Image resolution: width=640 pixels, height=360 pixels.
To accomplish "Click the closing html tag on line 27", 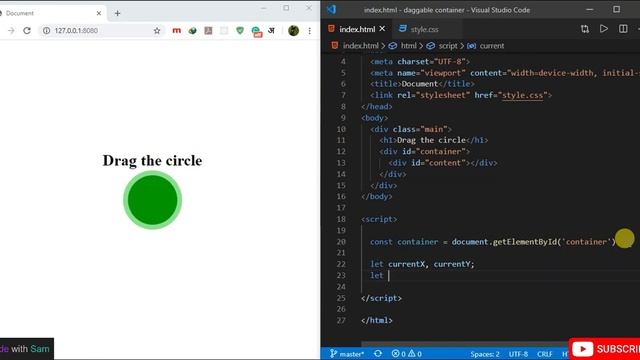I will click(377, 320).
